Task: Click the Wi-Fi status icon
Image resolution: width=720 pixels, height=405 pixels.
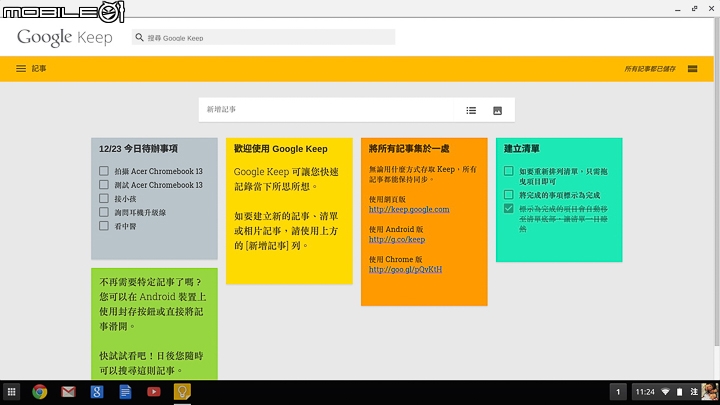Action: 665,392
